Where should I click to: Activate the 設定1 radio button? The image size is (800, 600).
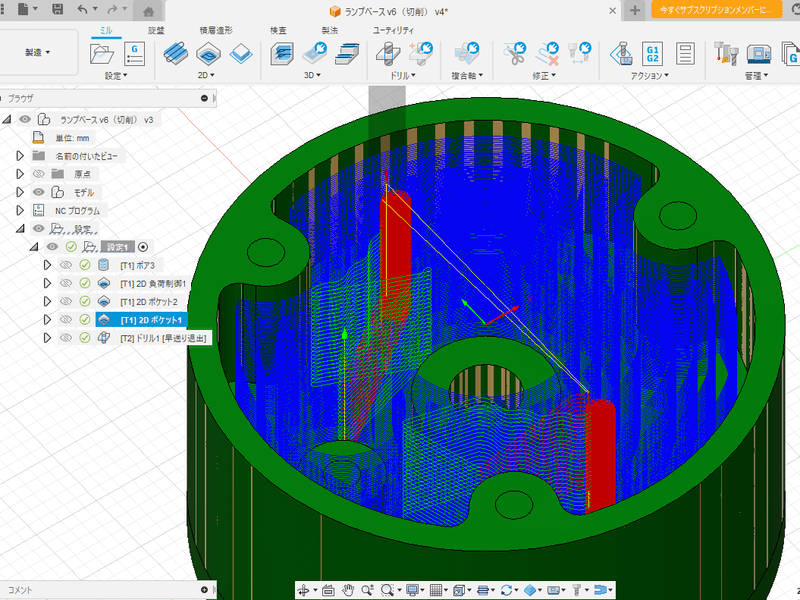click(143, 247)
